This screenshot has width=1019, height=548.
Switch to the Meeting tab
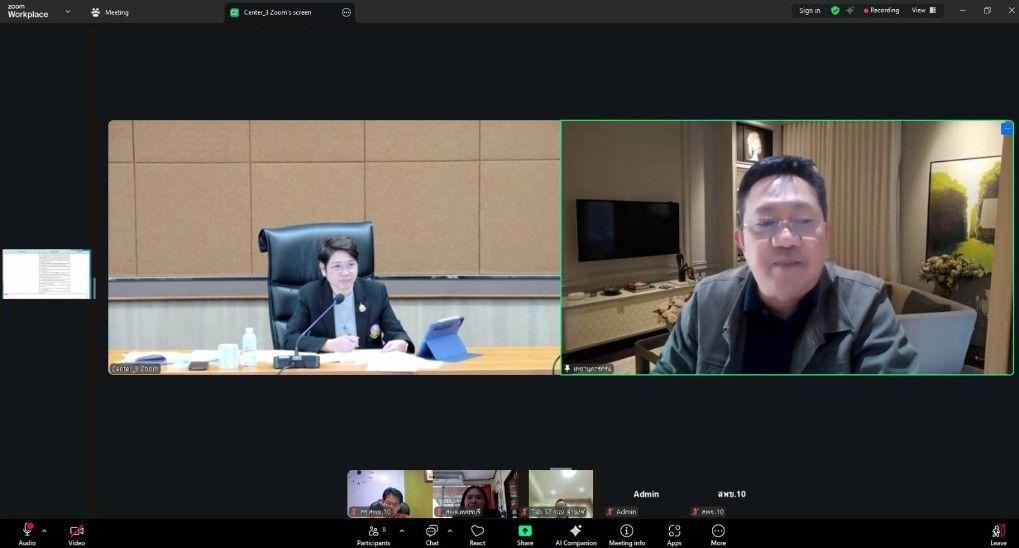pyautogui.click(x=110, y=12)
